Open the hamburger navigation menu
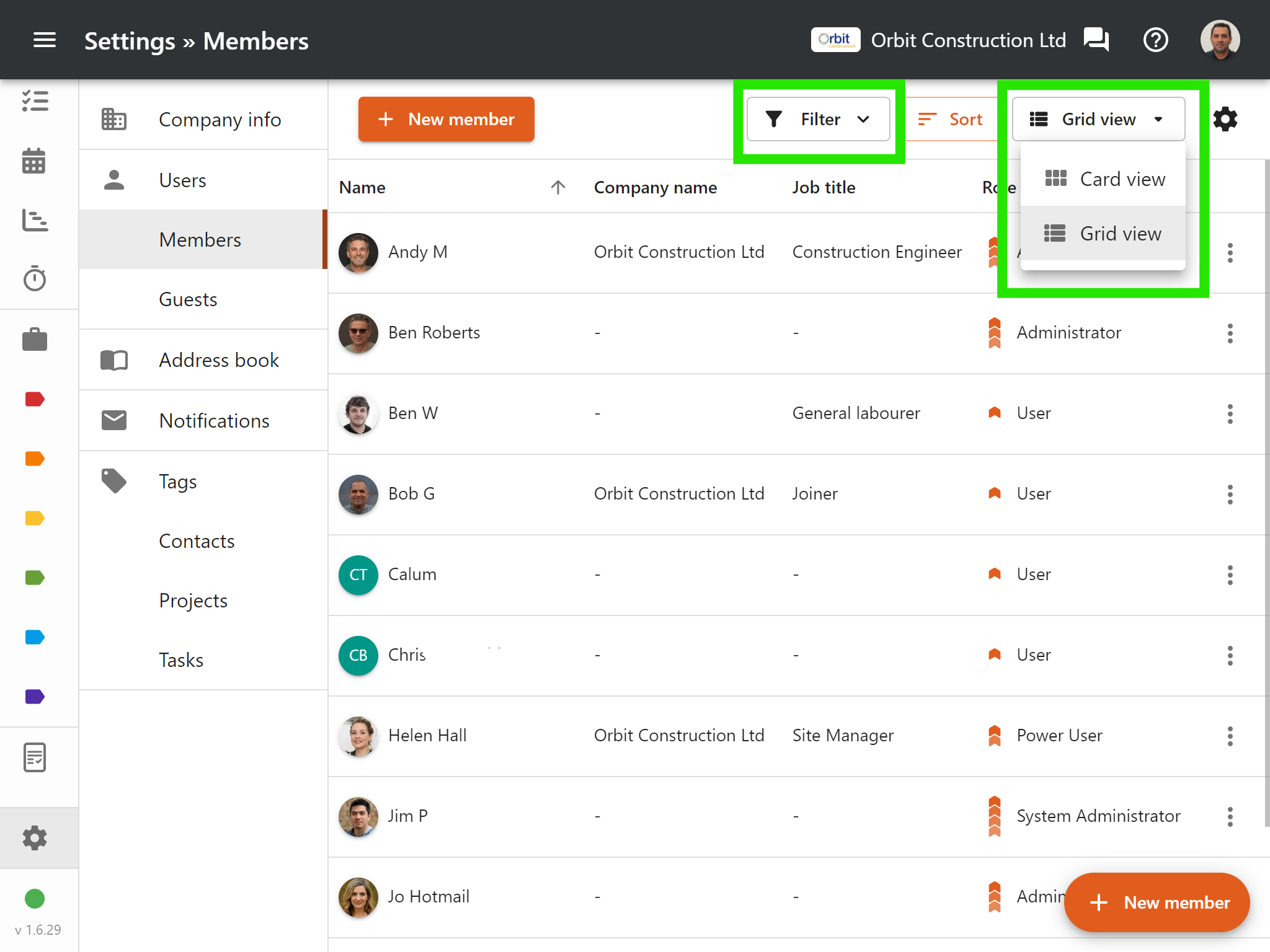The width and height of the screenshot is (1270, 952). coord(44,40)
